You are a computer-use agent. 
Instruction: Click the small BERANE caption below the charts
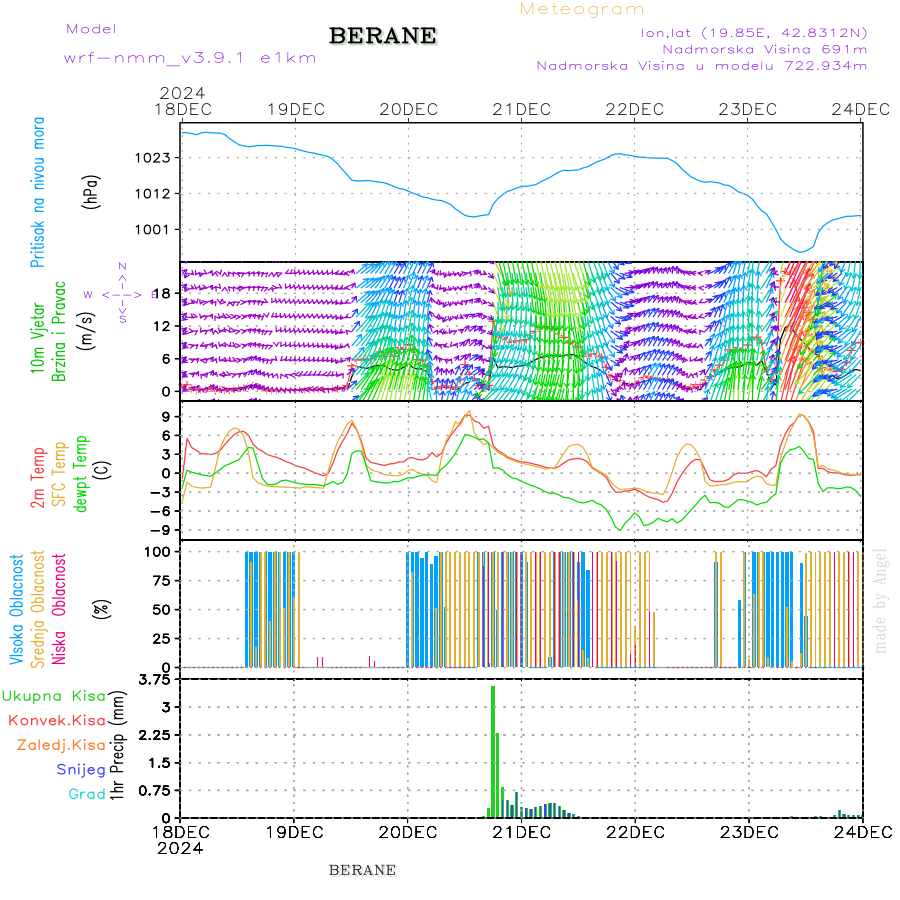coord(362,871)
